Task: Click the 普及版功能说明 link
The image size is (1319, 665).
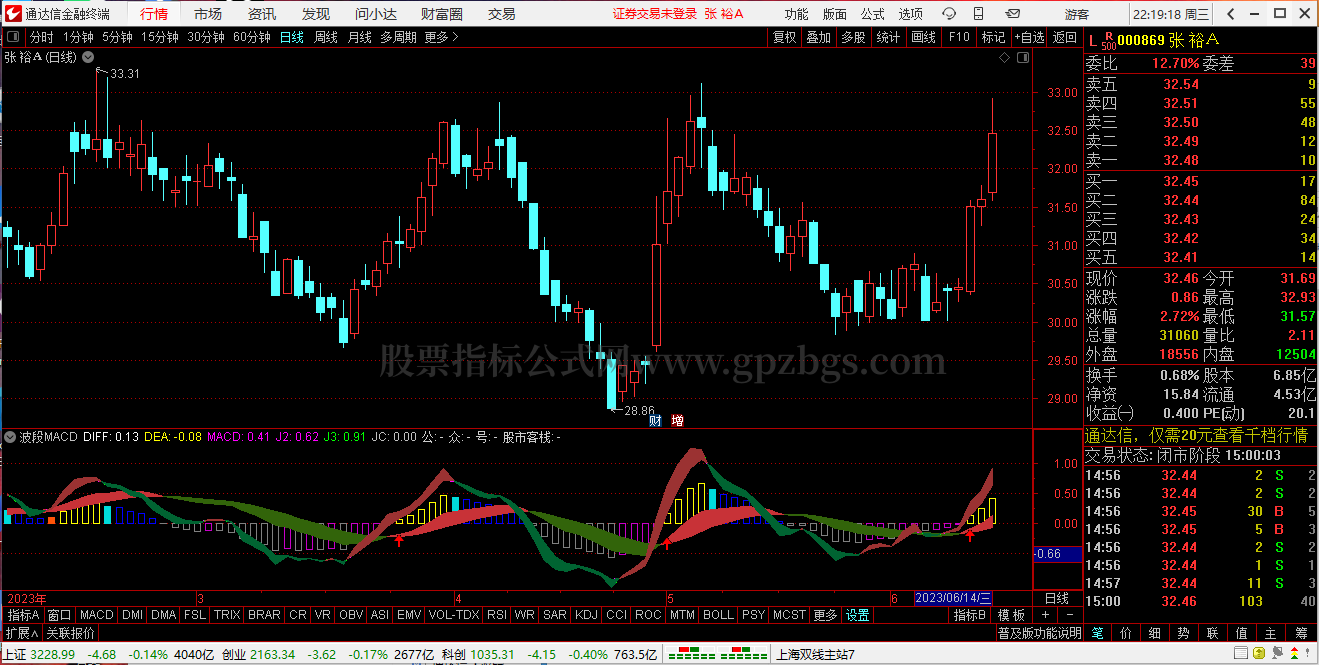Action: tap(1039, 633)
